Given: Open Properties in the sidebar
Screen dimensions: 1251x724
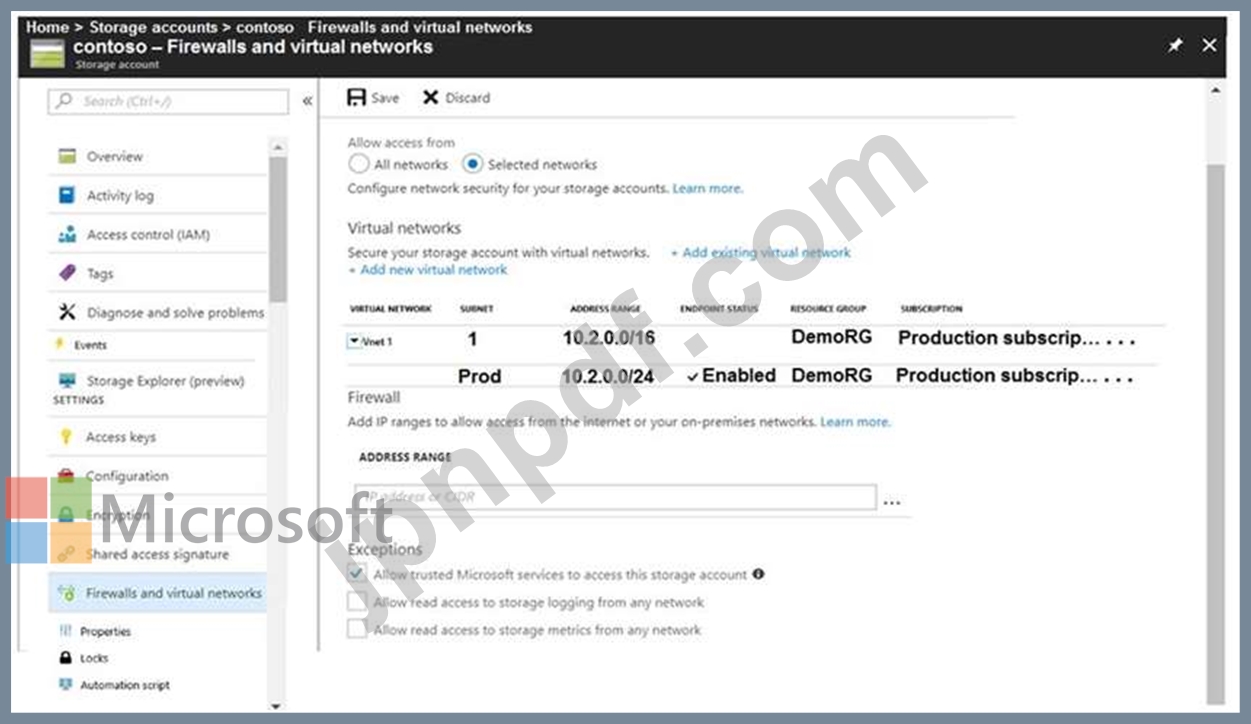Looking at the screenshot, I should (105, 631).
